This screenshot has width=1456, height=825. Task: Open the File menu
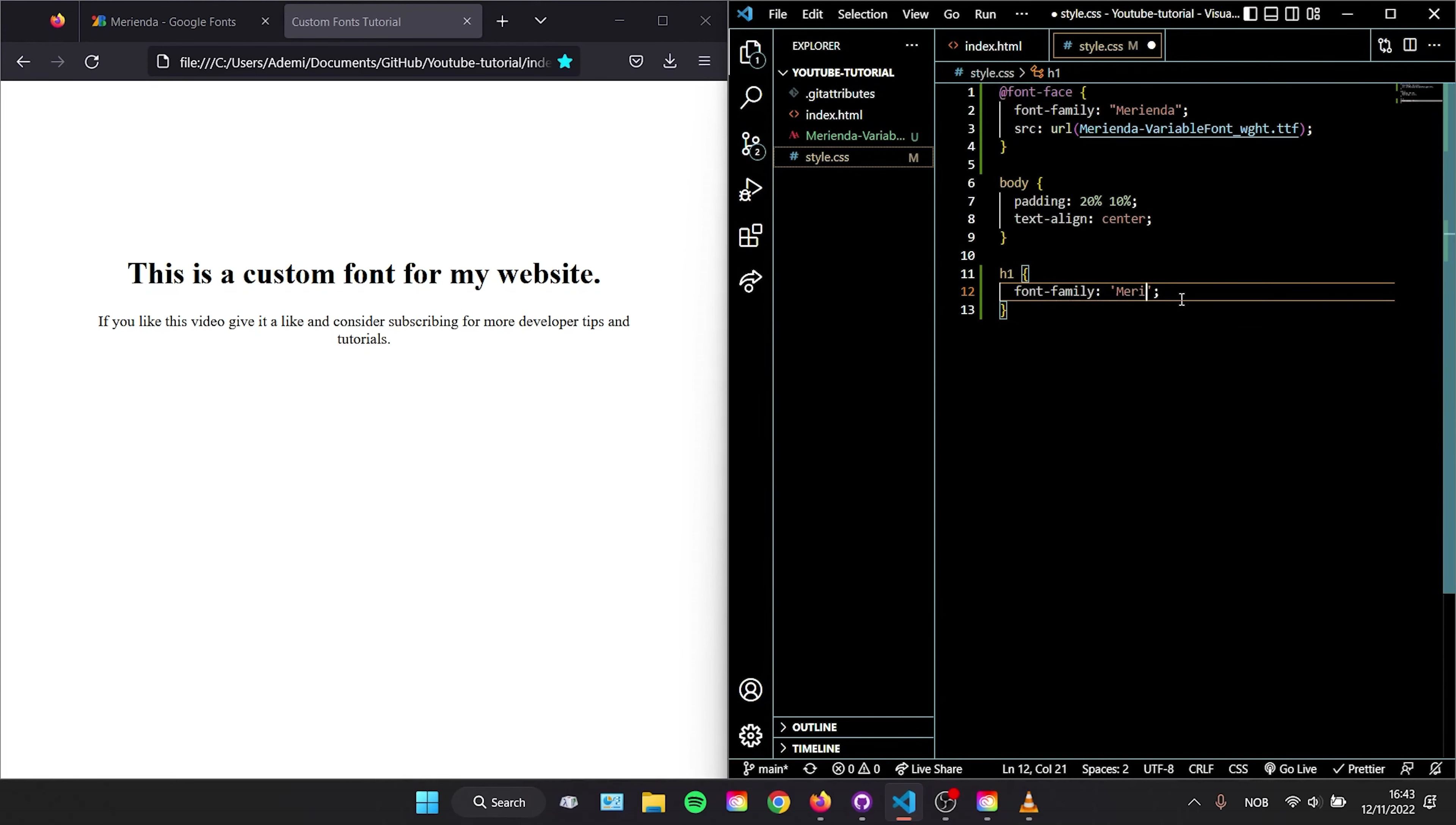tap(777, 14)
